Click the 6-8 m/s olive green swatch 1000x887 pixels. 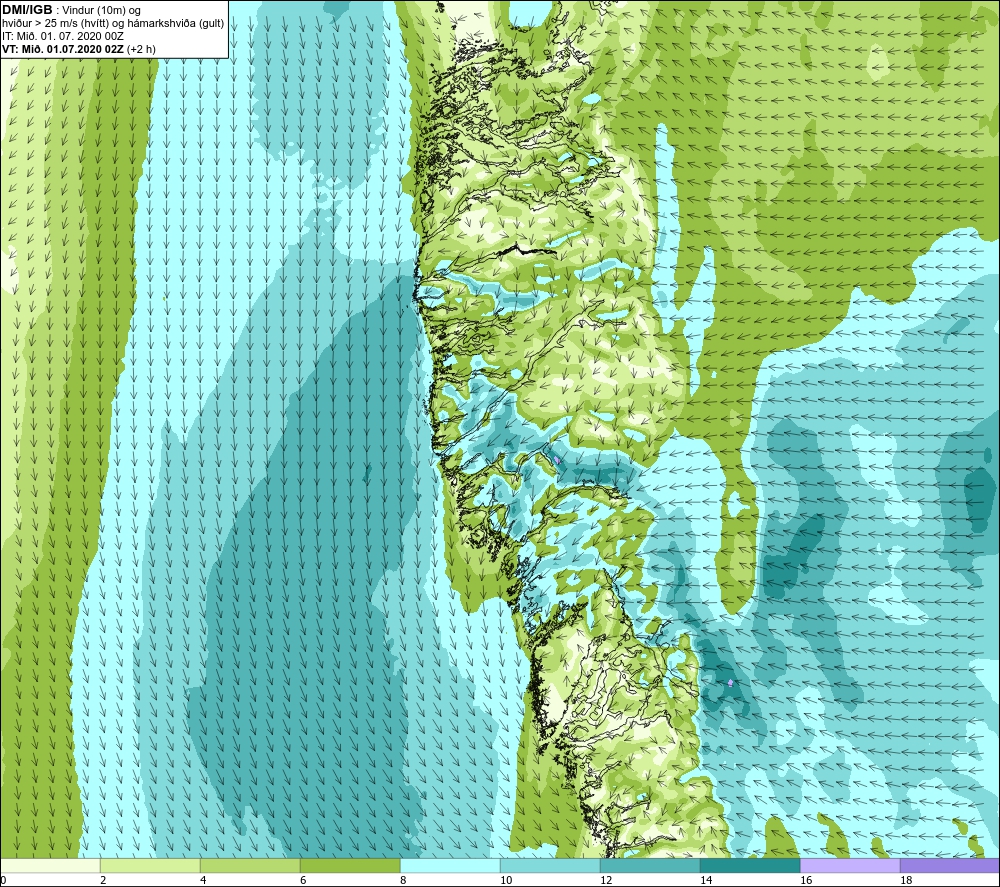pos(350,865)
